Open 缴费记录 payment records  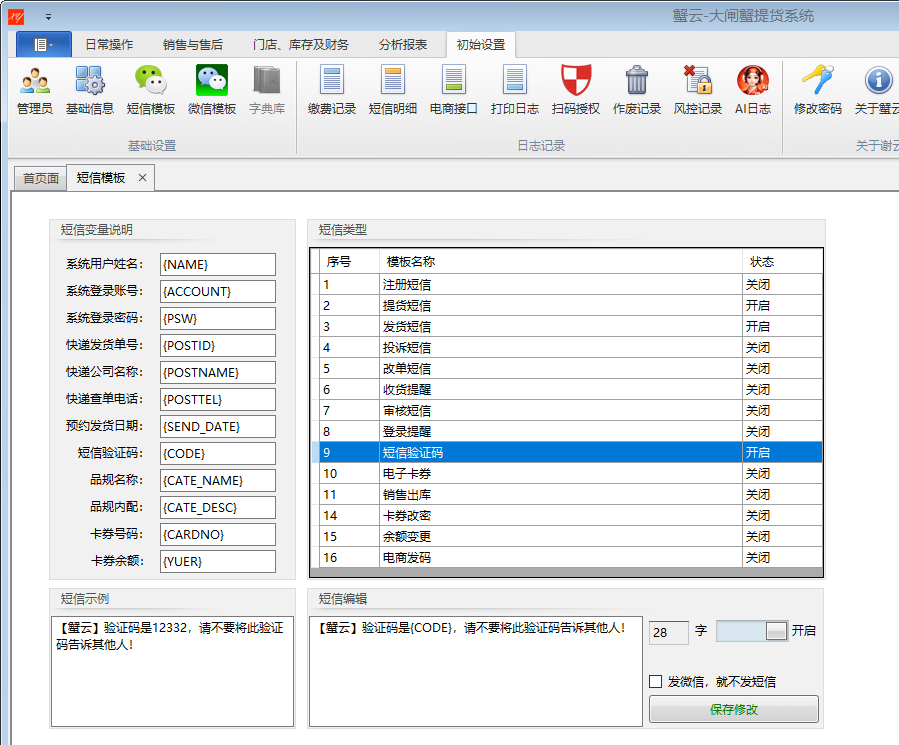332,90
